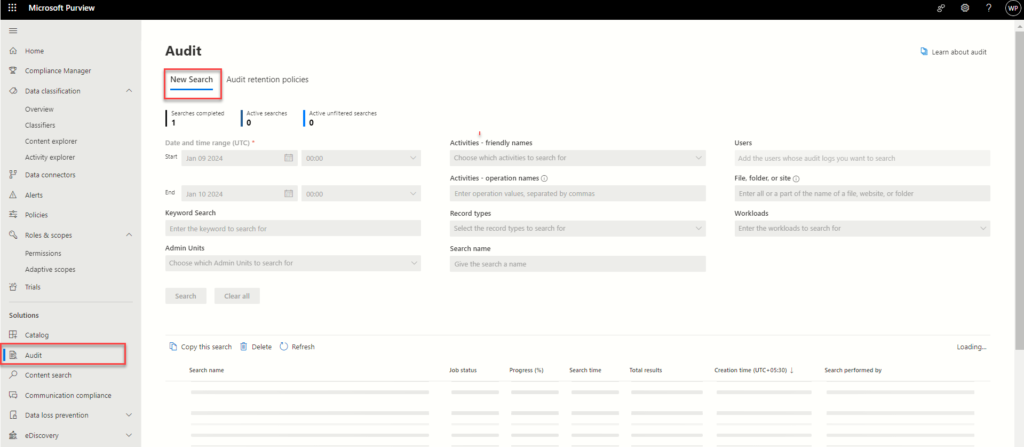Viewport: 1024px width, 447px height.
Task: Select the New Search tab
Action: [x=191, y=79]
